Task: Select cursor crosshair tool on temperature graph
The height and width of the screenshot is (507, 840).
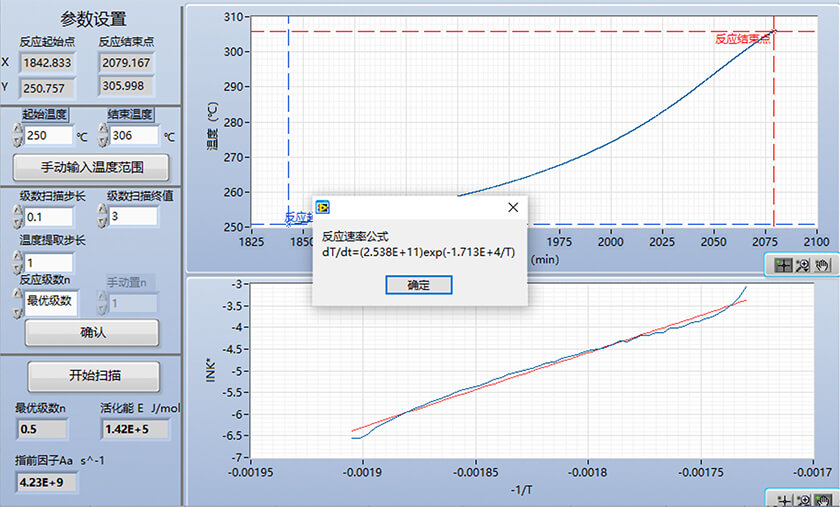Action: pyautogui.click(x=784, y=265)
